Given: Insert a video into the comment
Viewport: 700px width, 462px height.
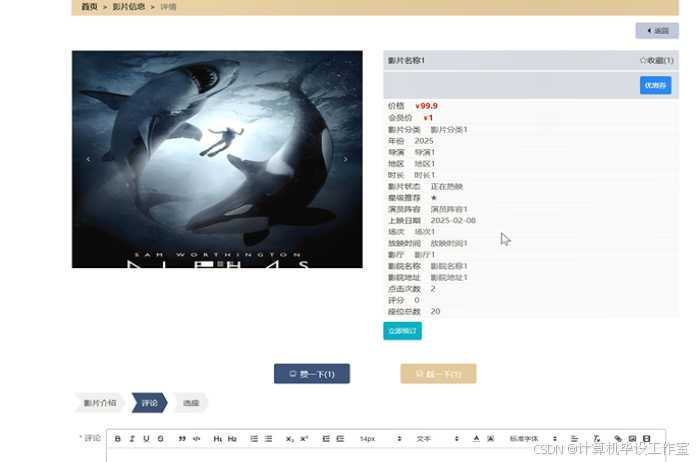Looking at the screenshot, I should [646, 439].
